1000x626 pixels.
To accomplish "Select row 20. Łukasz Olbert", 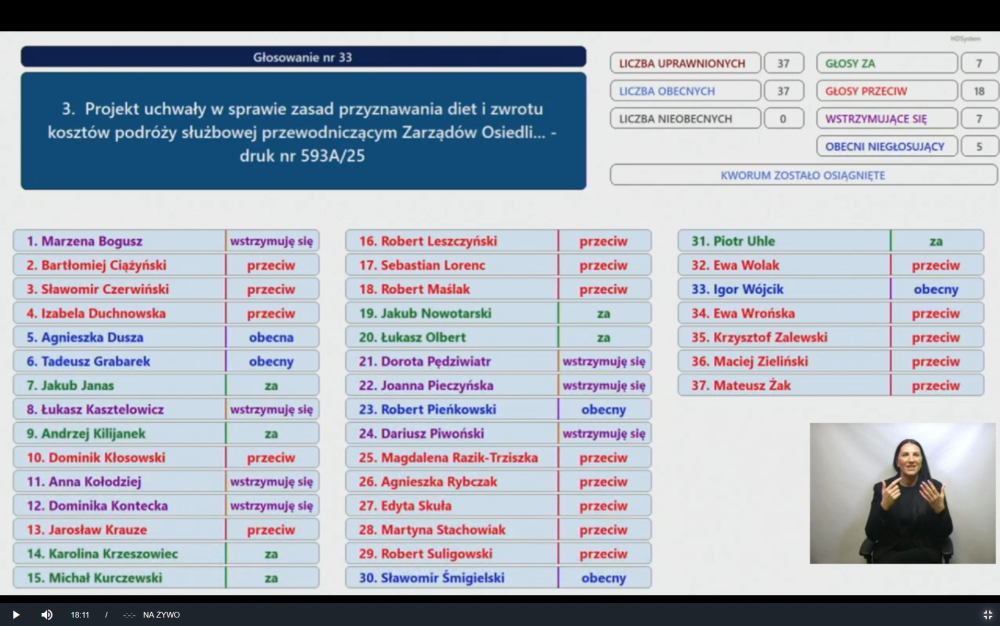I will coord(498,337).
